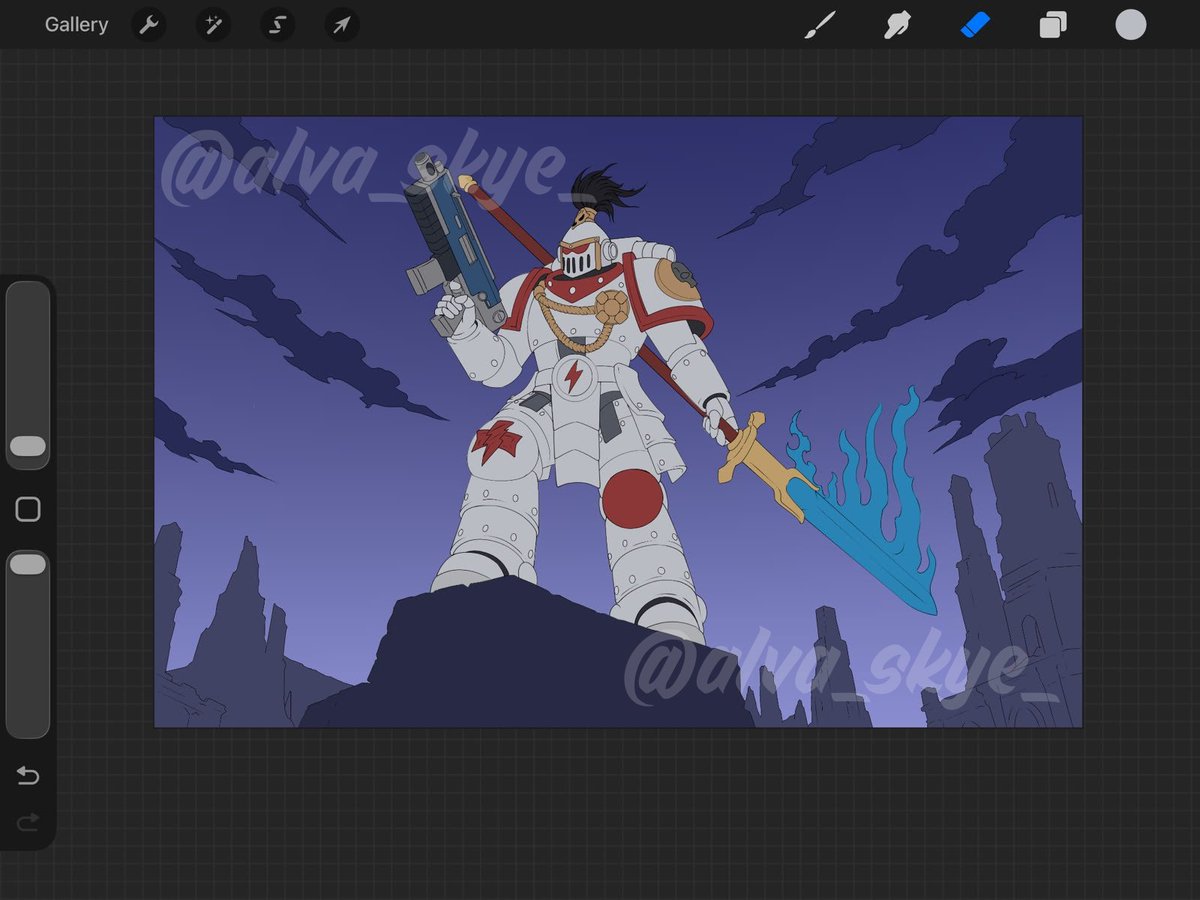1200x900 pixels.
Task: Open the Adjustments magic wand menu
Action: coord(213,25)
